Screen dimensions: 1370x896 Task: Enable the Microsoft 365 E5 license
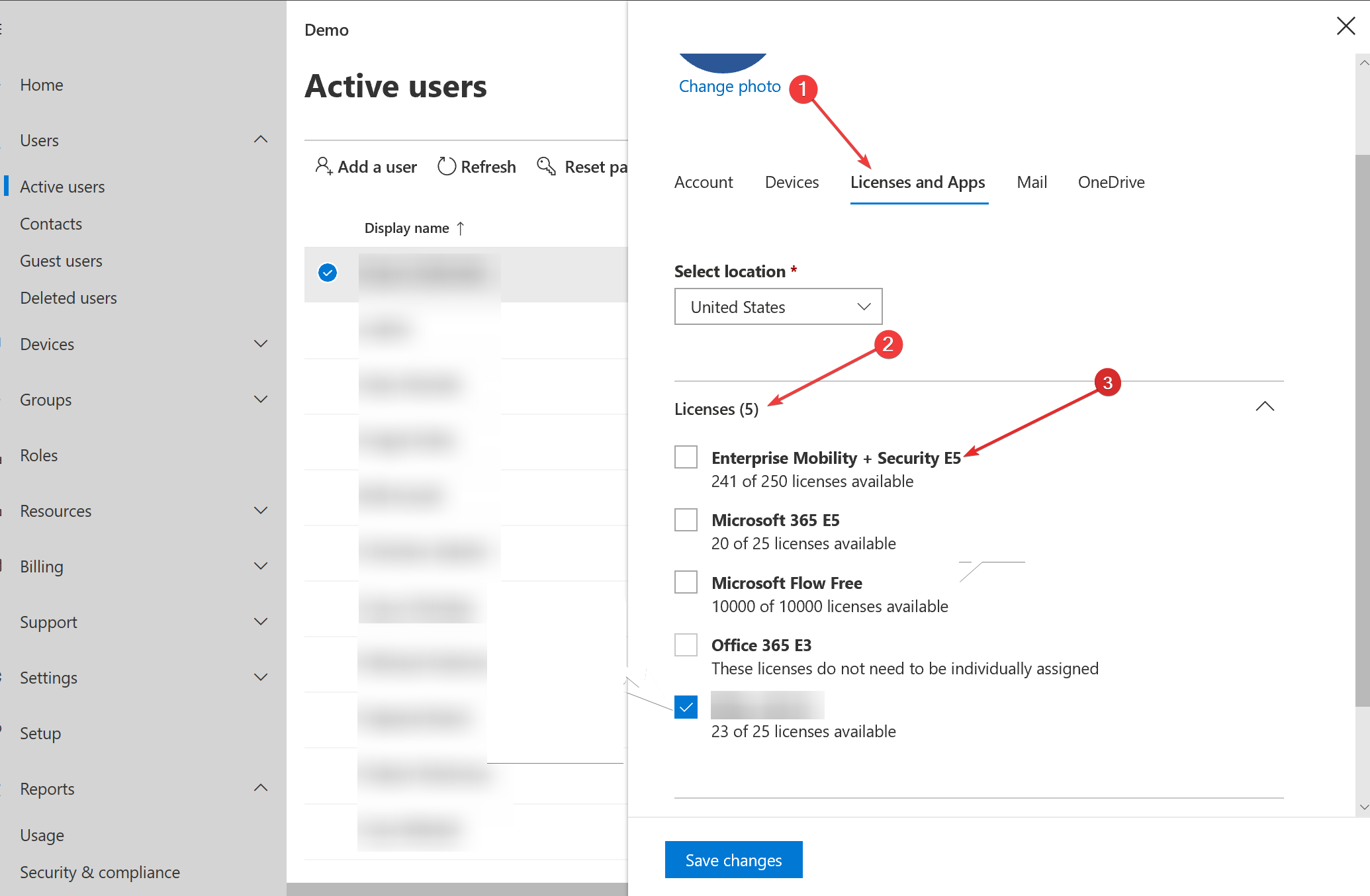click(686, 519)
